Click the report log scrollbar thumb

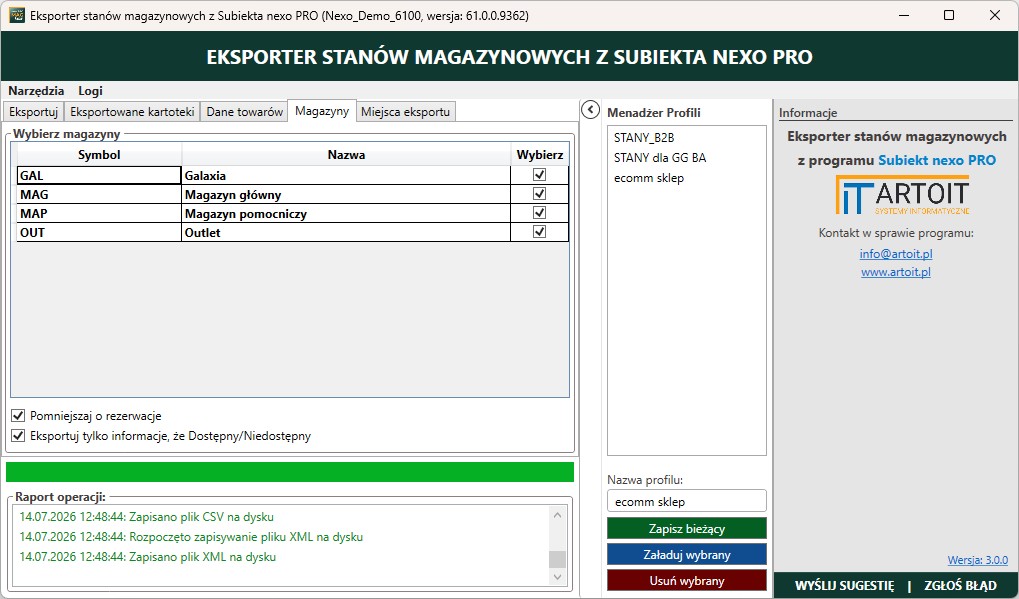558,559
